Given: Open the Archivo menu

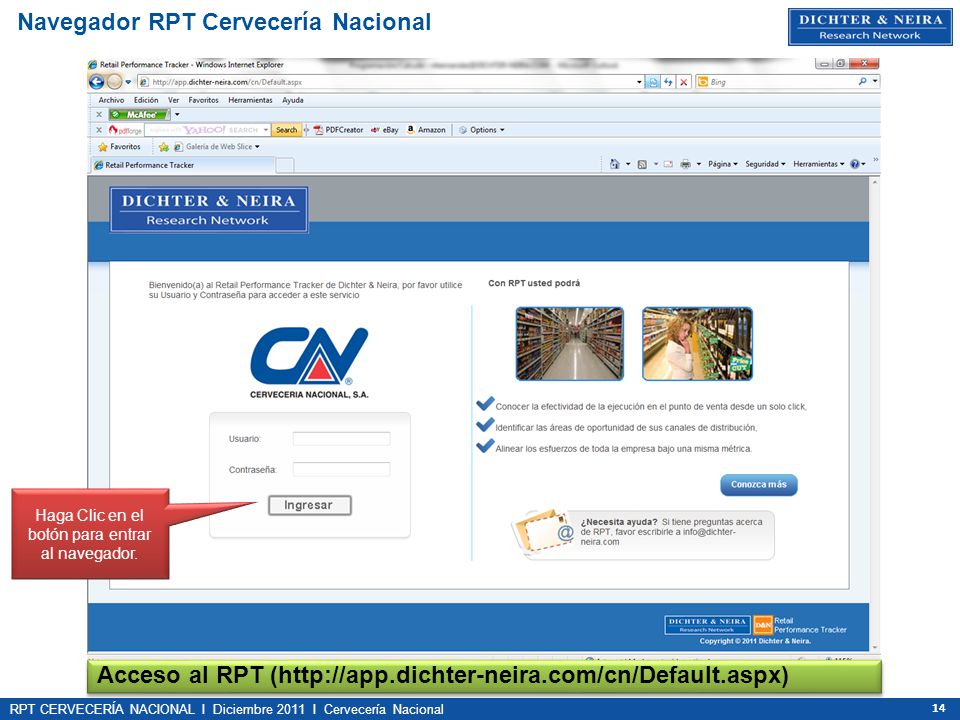Looking at the screenshot, I should [111, 100].
